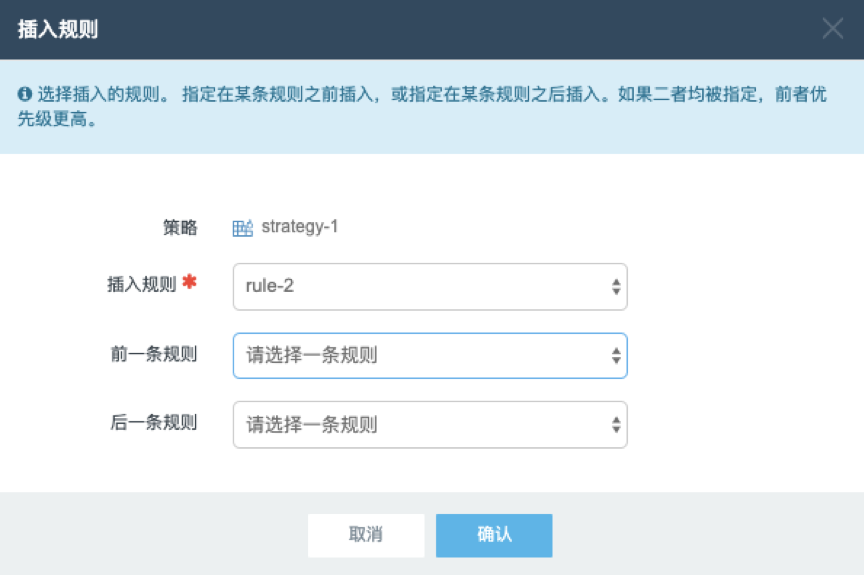864x575 pixels.
Task: Click the 策略 label
Action: coord(180,227)
